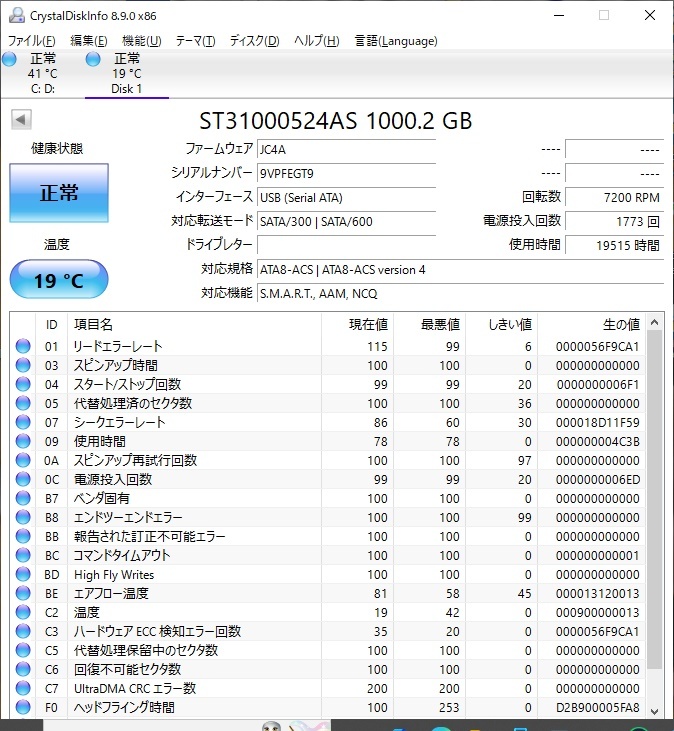Click the firmware field JC4A
Image resolution: width=674 pixels, height=731 pixels.
click(x=346, y=149)
